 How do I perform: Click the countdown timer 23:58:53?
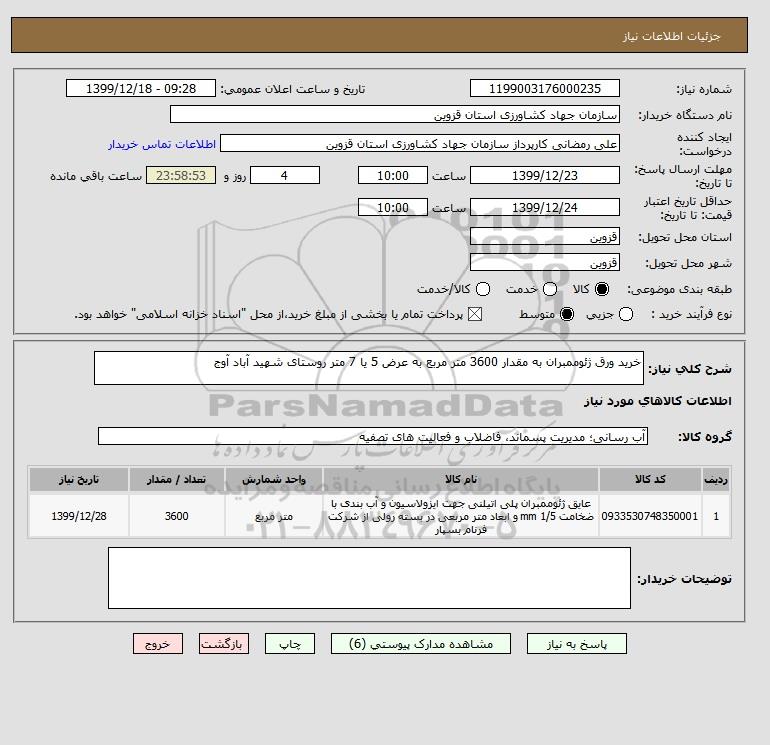pos(181,175)
